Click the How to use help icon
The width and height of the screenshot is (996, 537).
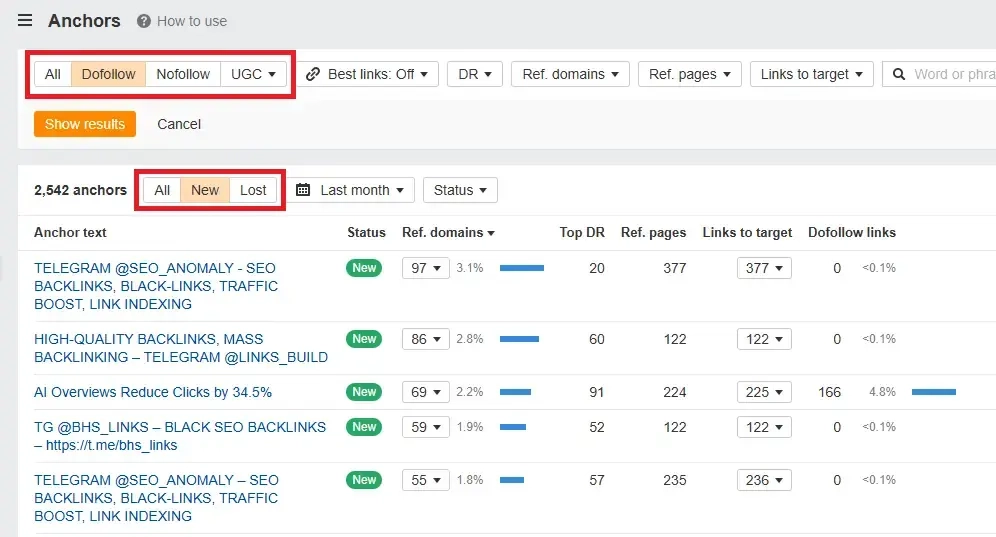tap(144, 21)
